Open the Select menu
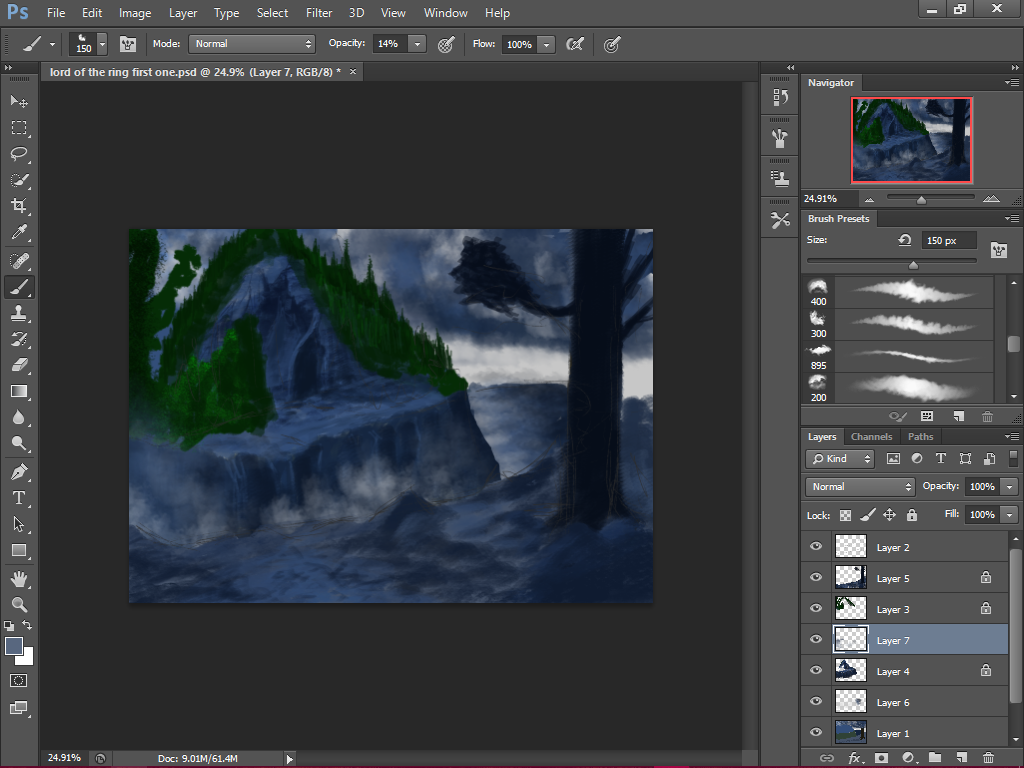 point(272,13)
